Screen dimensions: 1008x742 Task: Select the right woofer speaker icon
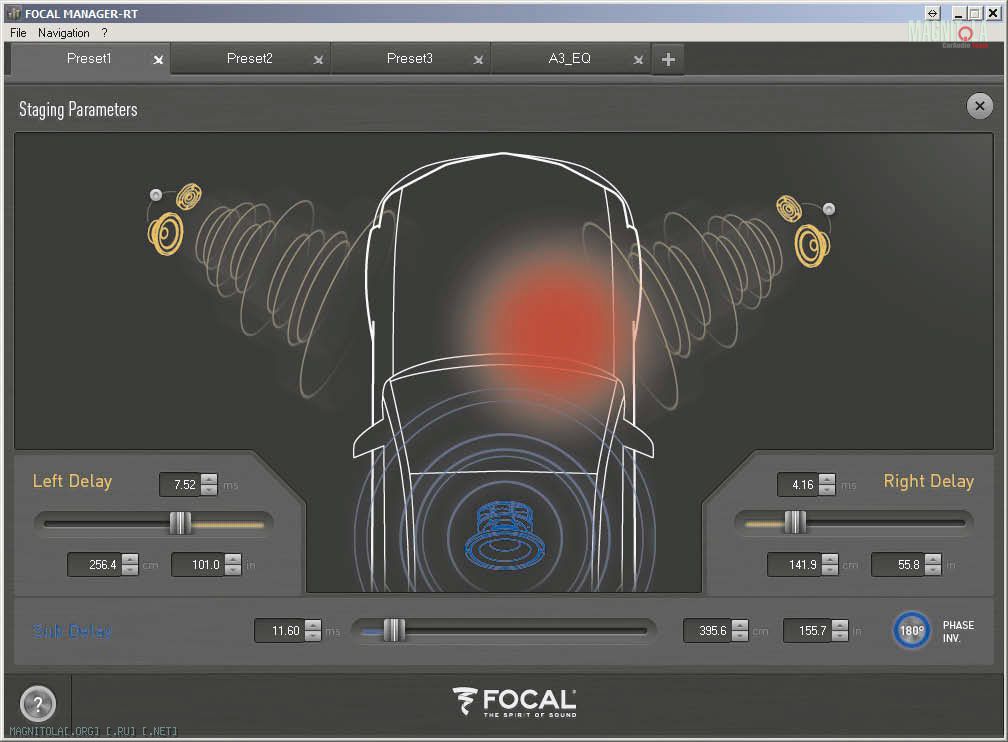click(x=812, y=245)
